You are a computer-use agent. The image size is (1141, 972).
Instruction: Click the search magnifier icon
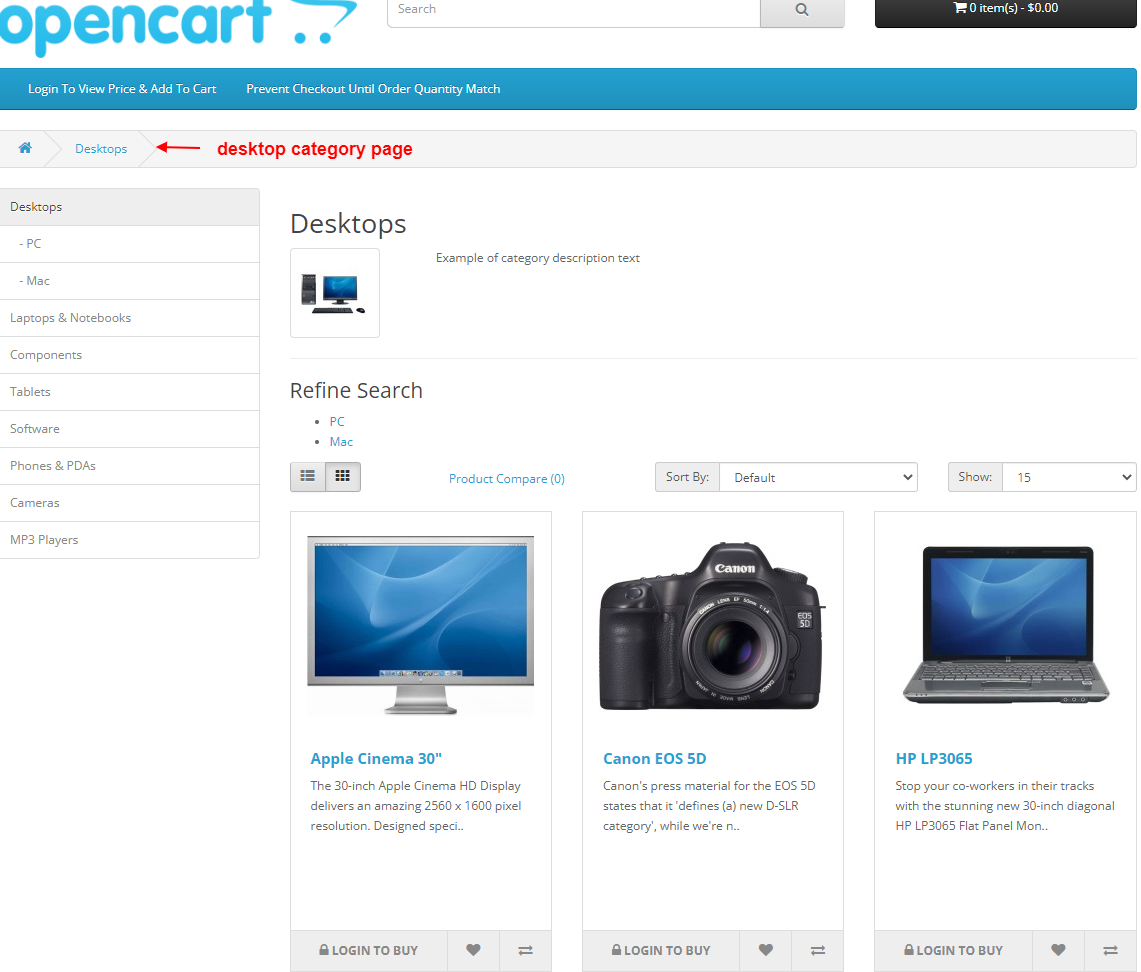[x=801, y=9]
